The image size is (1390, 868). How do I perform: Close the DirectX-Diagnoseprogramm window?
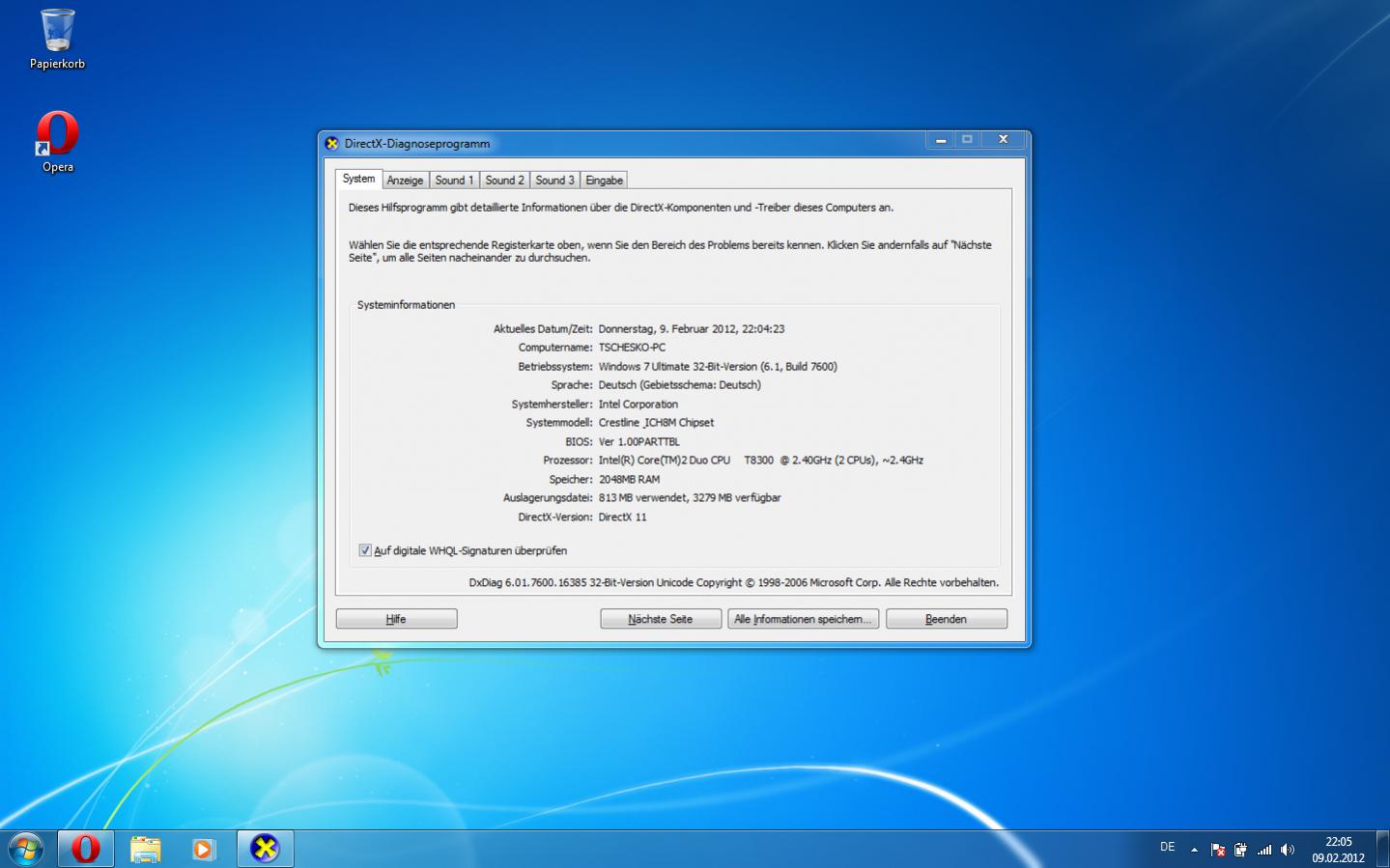(1003, 140)
